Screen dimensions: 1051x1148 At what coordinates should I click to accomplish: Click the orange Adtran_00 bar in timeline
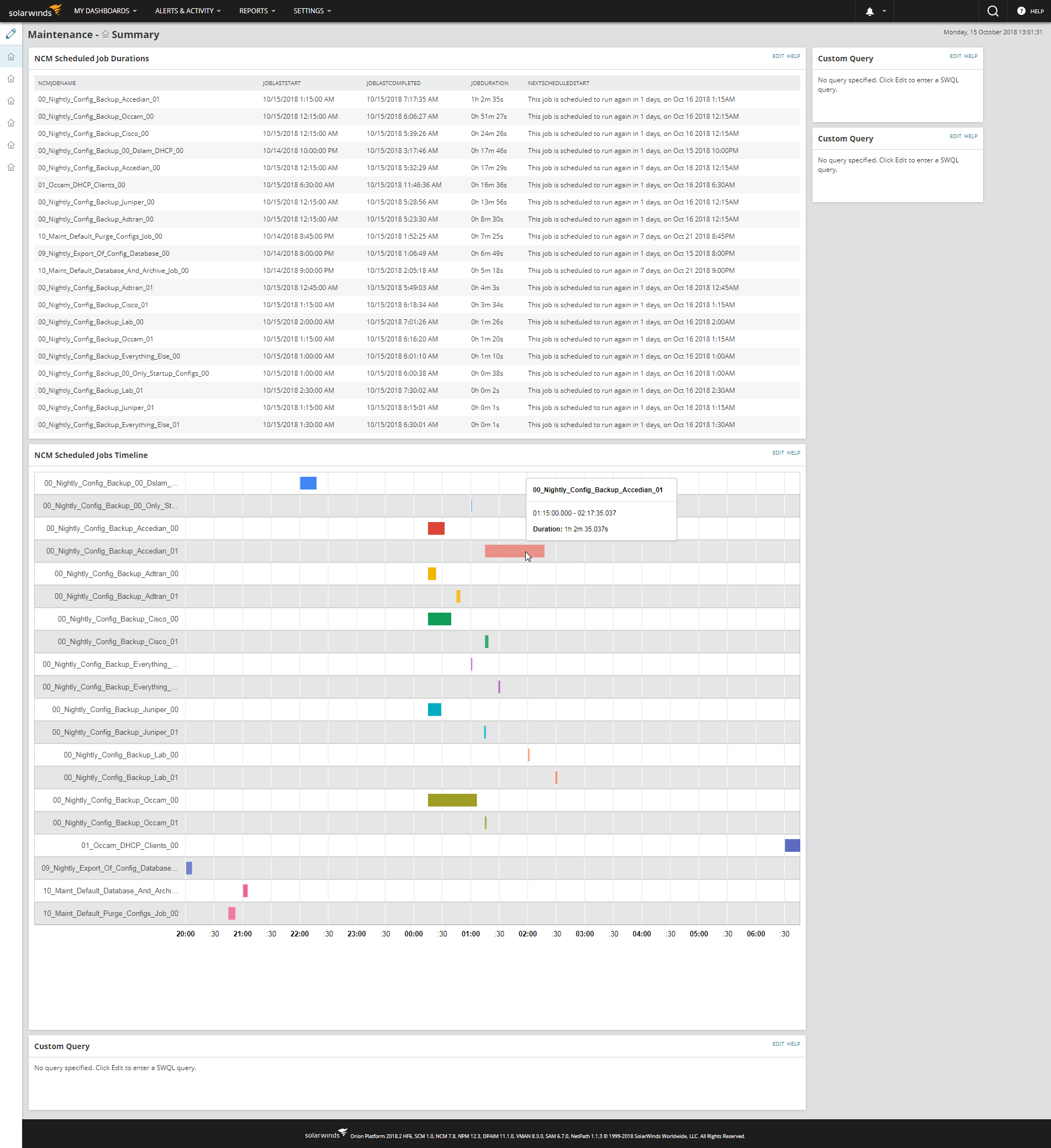[x=432, y=573]
